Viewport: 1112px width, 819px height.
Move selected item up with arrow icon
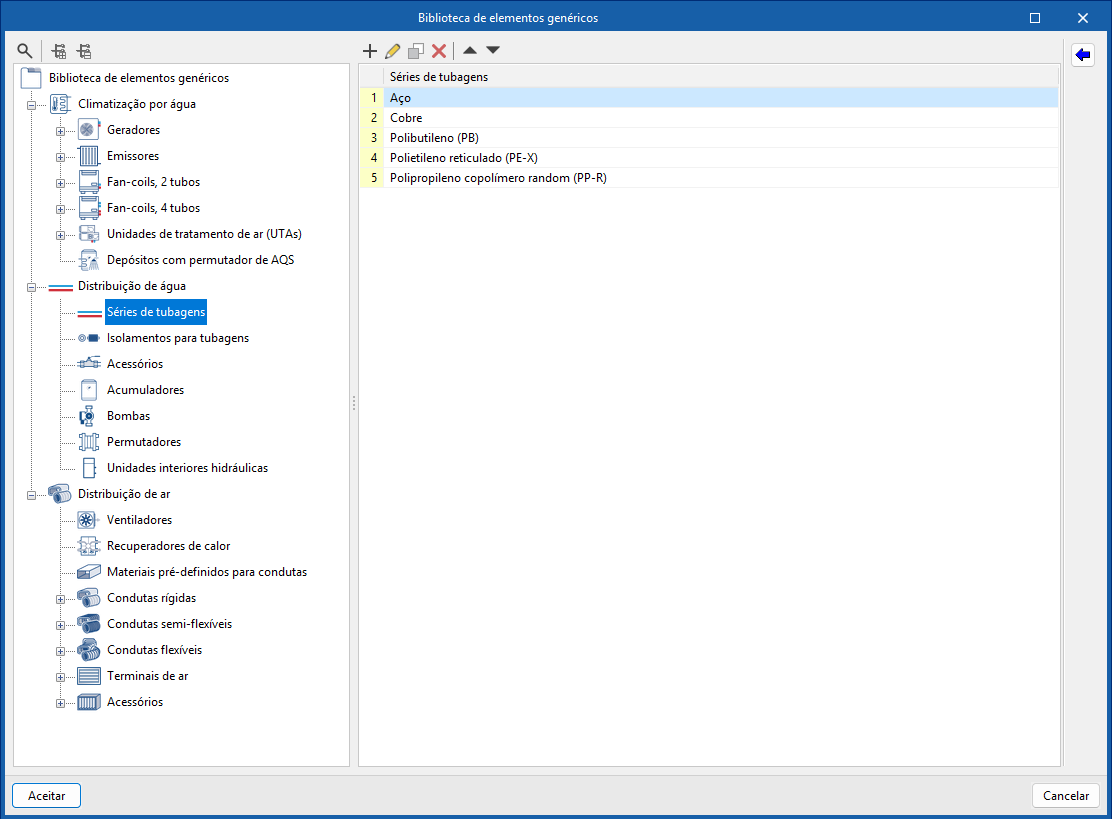tap(469, 50)
